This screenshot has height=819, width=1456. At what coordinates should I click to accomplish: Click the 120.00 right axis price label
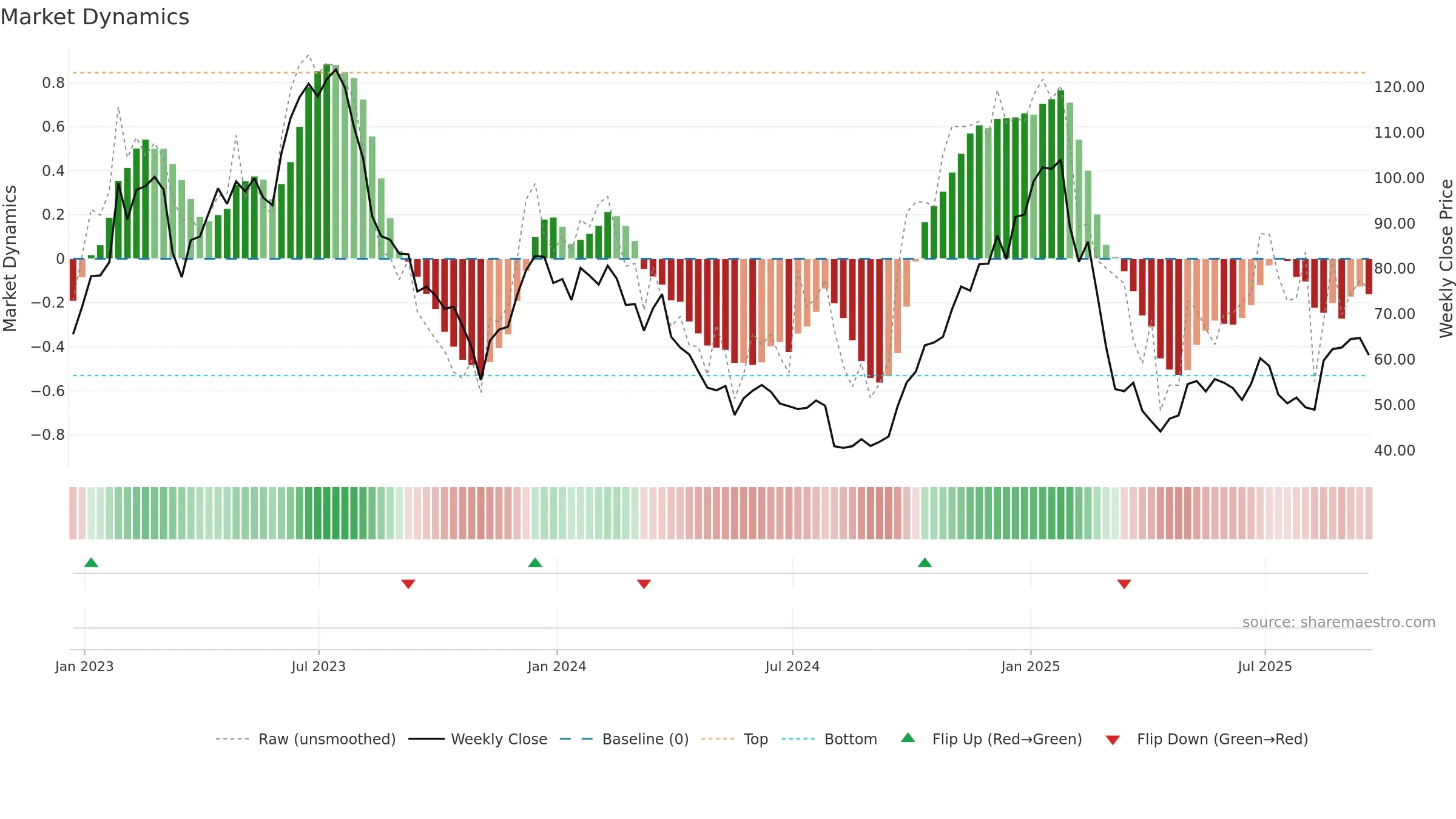click(x=1399, y=87)
